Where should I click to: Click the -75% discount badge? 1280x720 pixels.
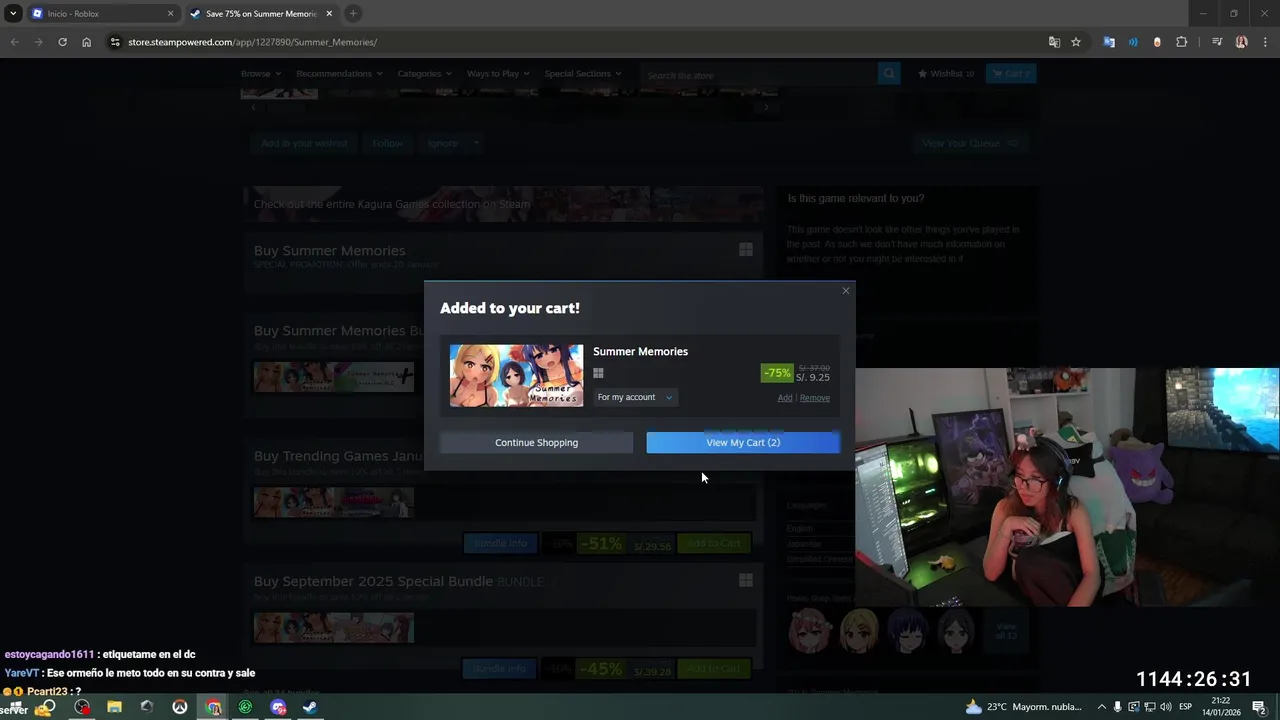(777, 373)
